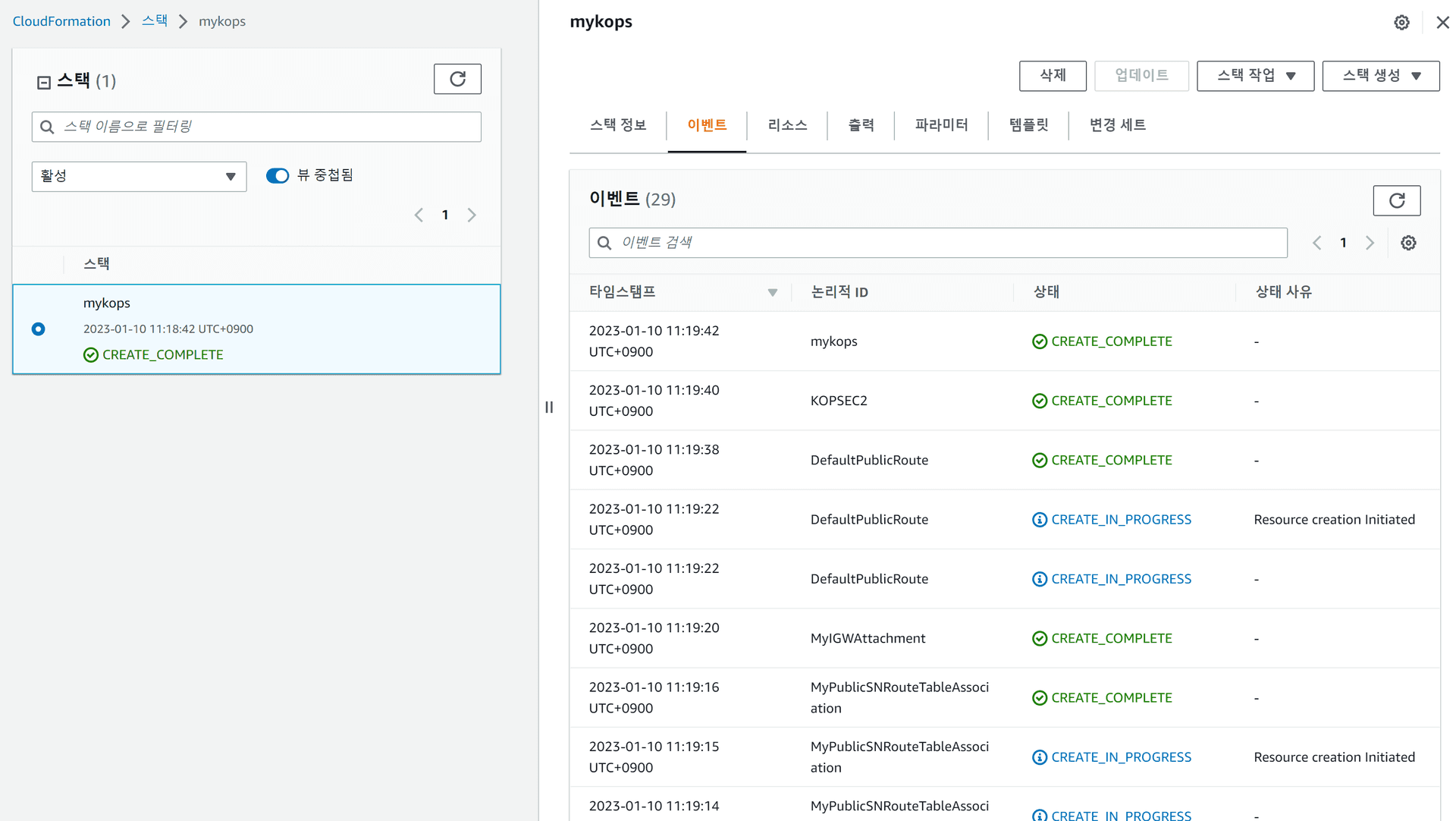Refresh the events table
1456x821 pixels.
(1396, 200)
